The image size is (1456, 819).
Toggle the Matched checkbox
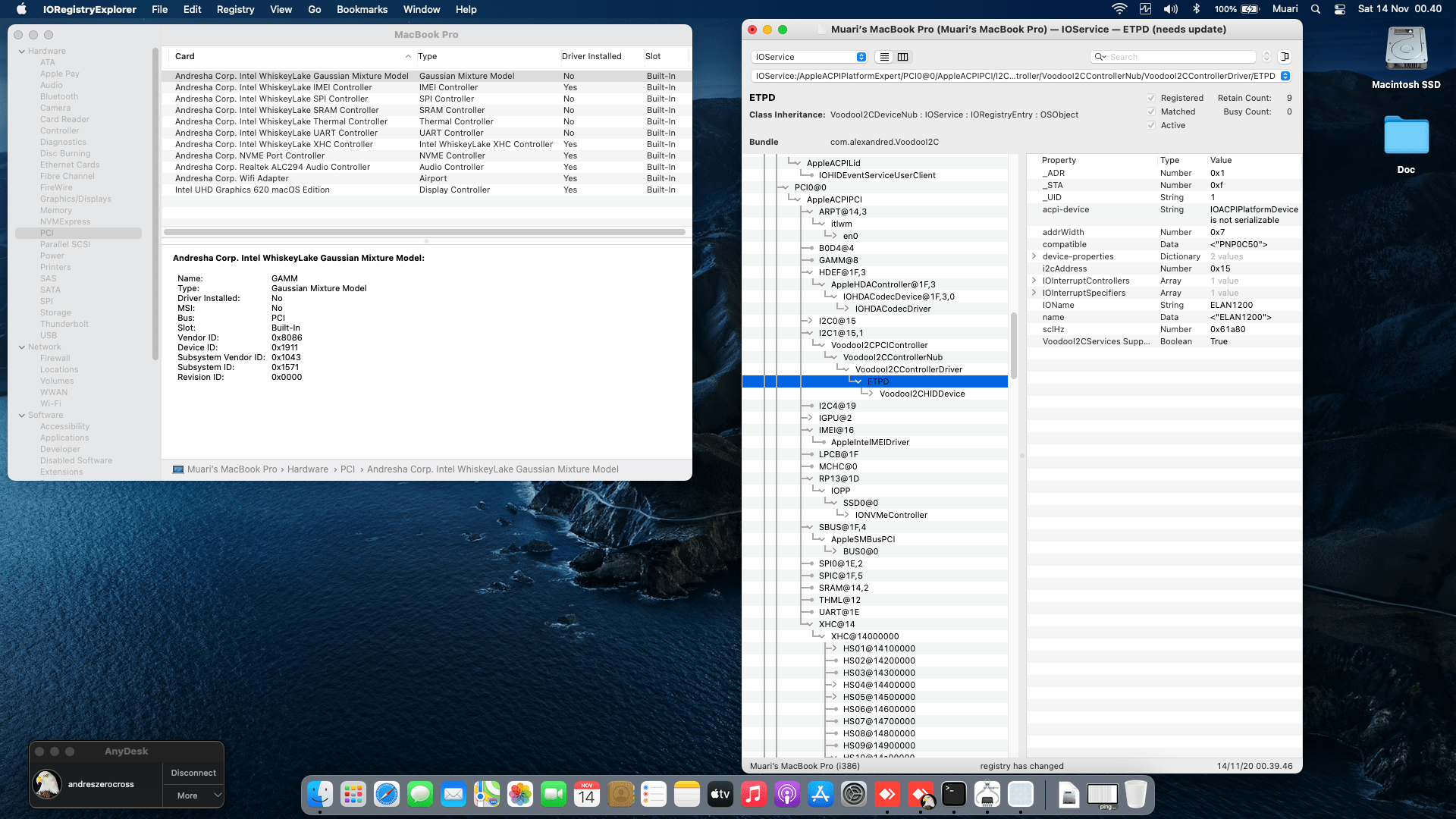[1151, 111]
